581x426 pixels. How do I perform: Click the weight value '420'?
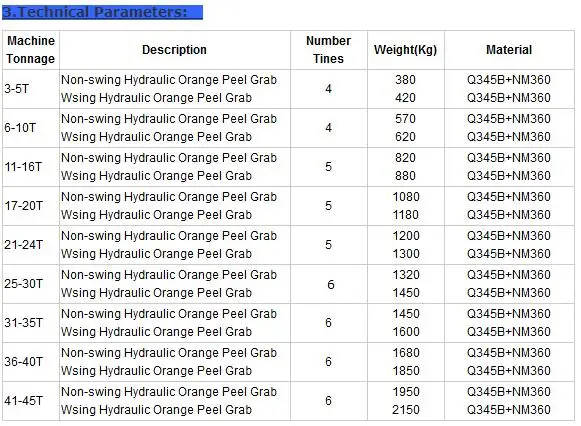[x=405, y=98]
